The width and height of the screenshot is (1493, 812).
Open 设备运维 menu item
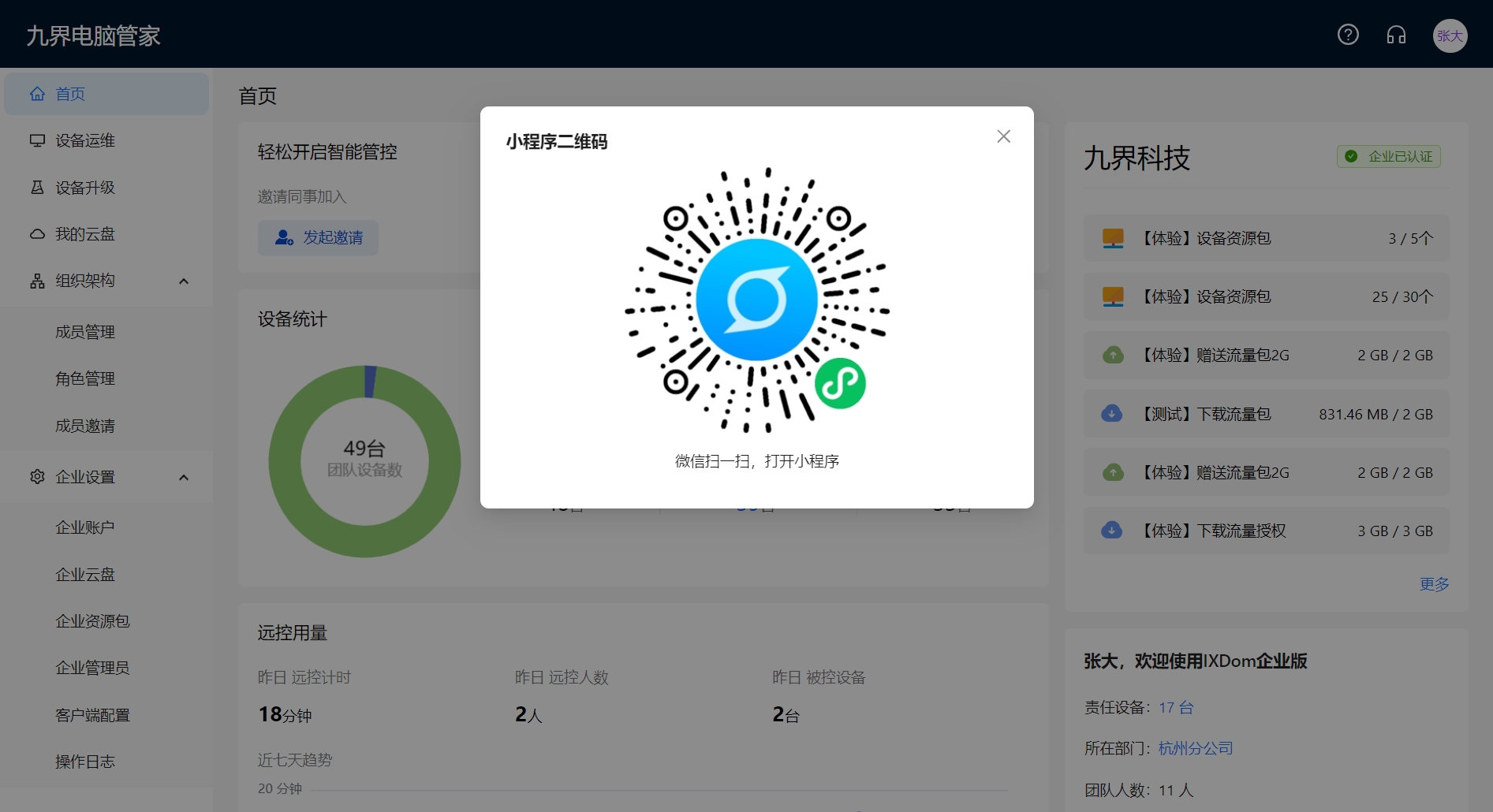(106, 140)
